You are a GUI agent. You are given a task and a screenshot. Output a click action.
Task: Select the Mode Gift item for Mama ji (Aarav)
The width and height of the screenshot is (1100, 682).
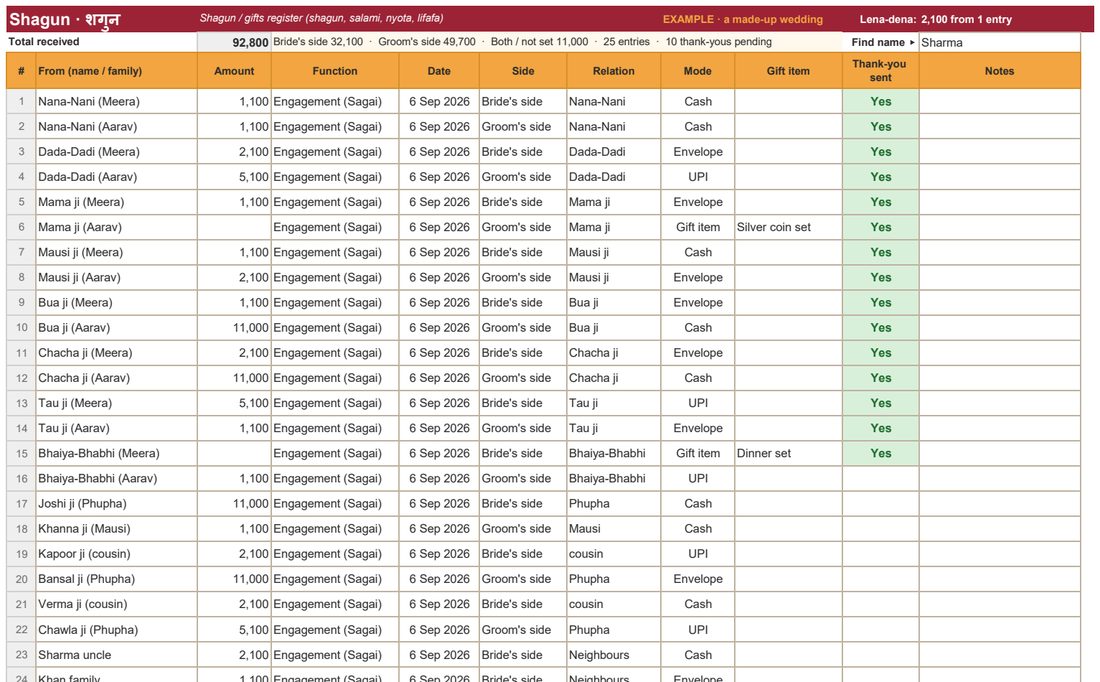click(x=698, y=227)
